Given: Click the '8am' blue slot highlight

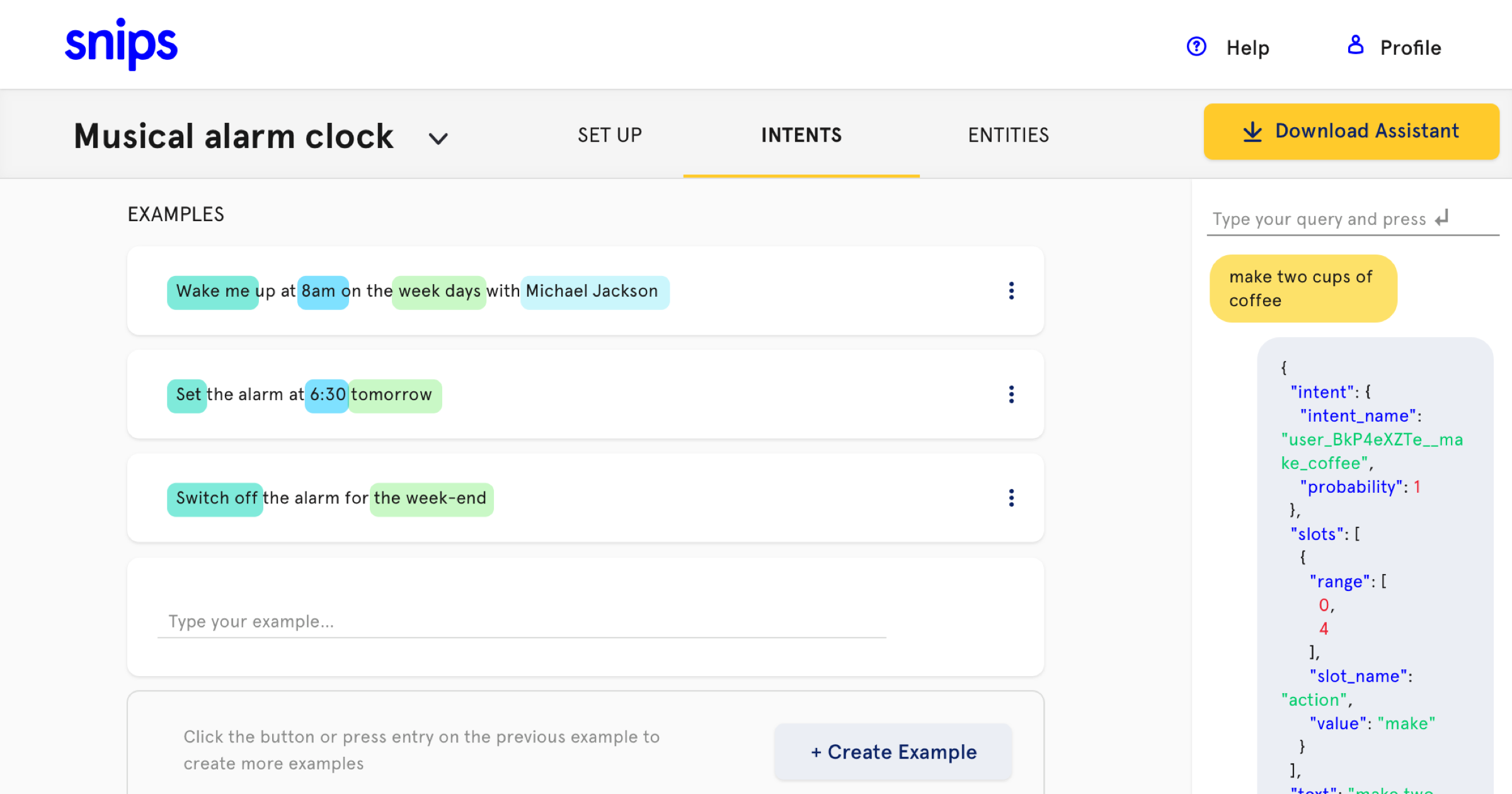Looking at the screenshot, I should 323,291.
